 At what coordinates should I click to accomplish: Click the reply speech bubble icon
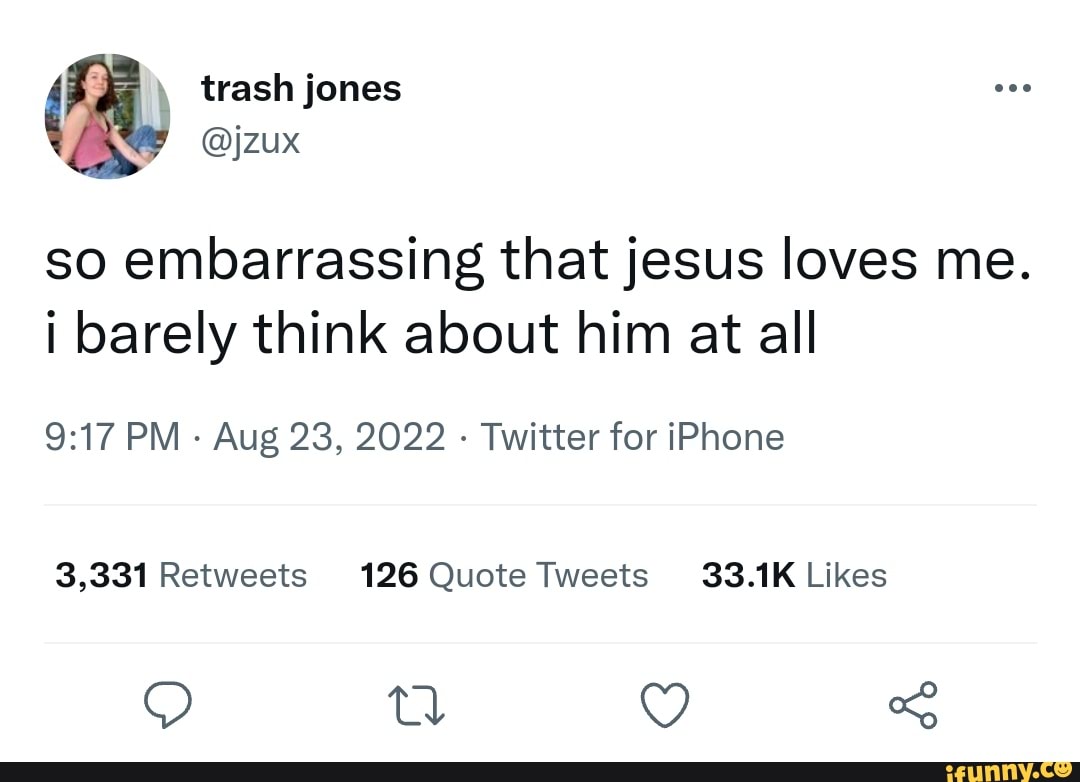pyautogui.click(x=168, y=703)
